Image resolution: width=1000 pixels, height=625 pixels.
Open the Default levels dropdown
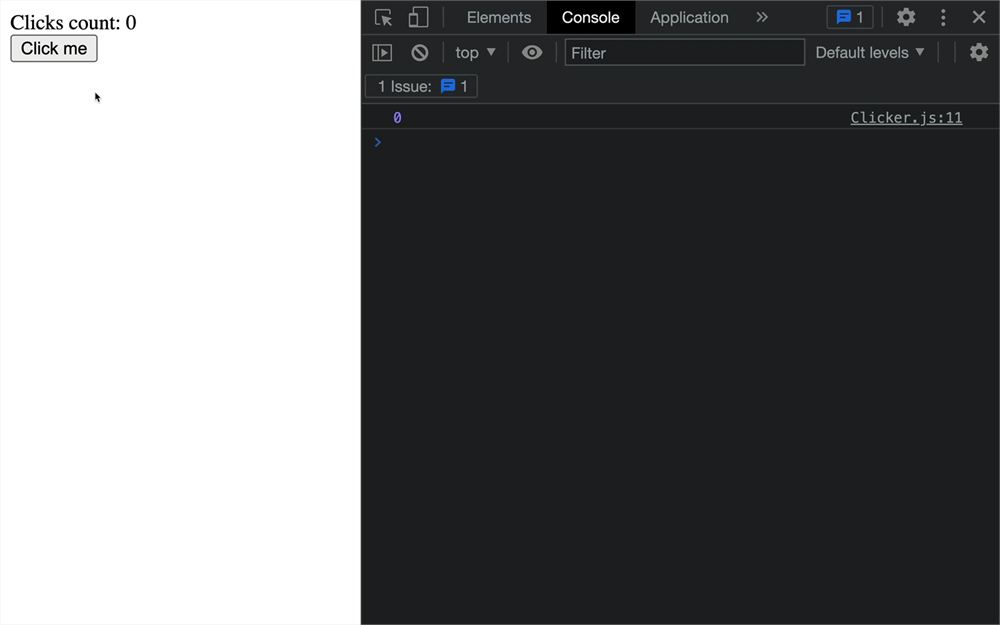point(870,52)
